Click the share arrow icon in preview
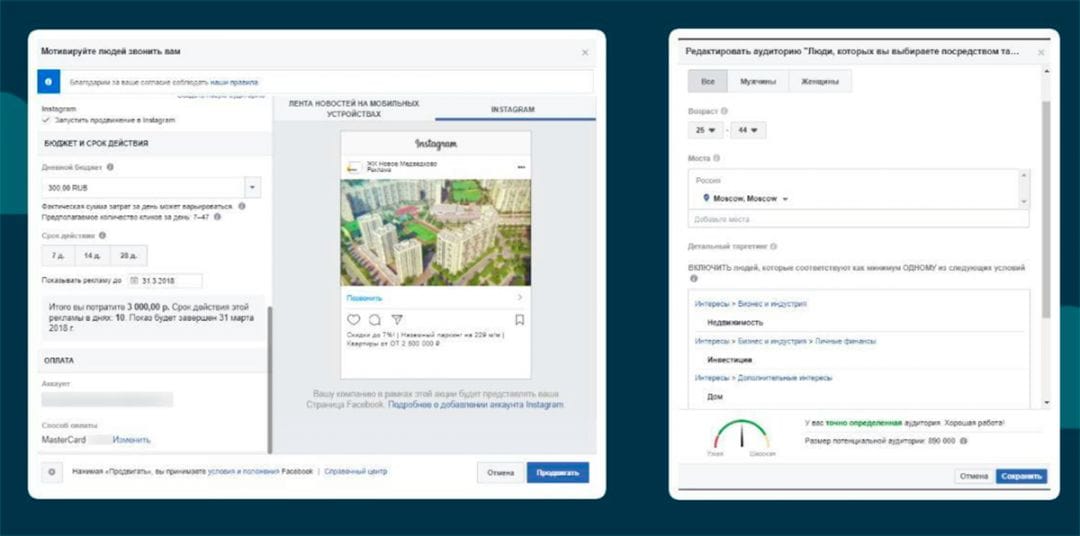This screenshot has height=536, width=1080. pyautogui.click(x=397, y=320)
